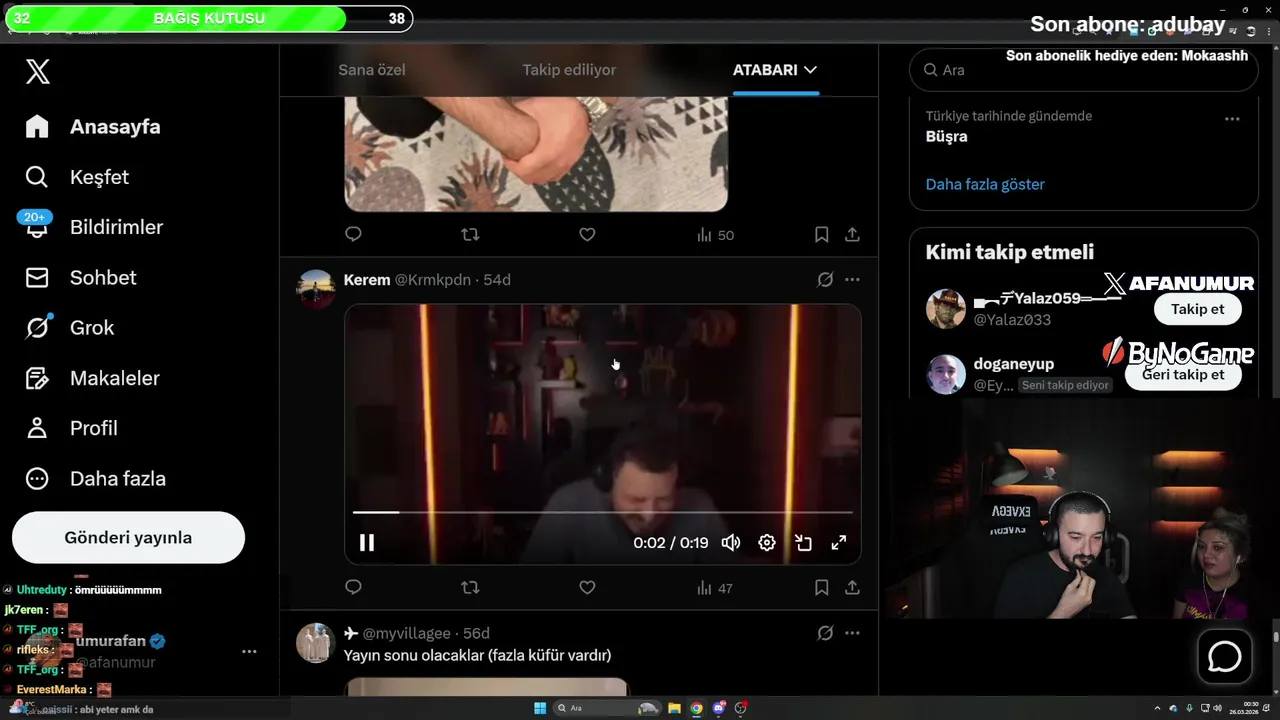Open options for Büşra trend
Screen dimensions: 1280x720
point(1232,118)
